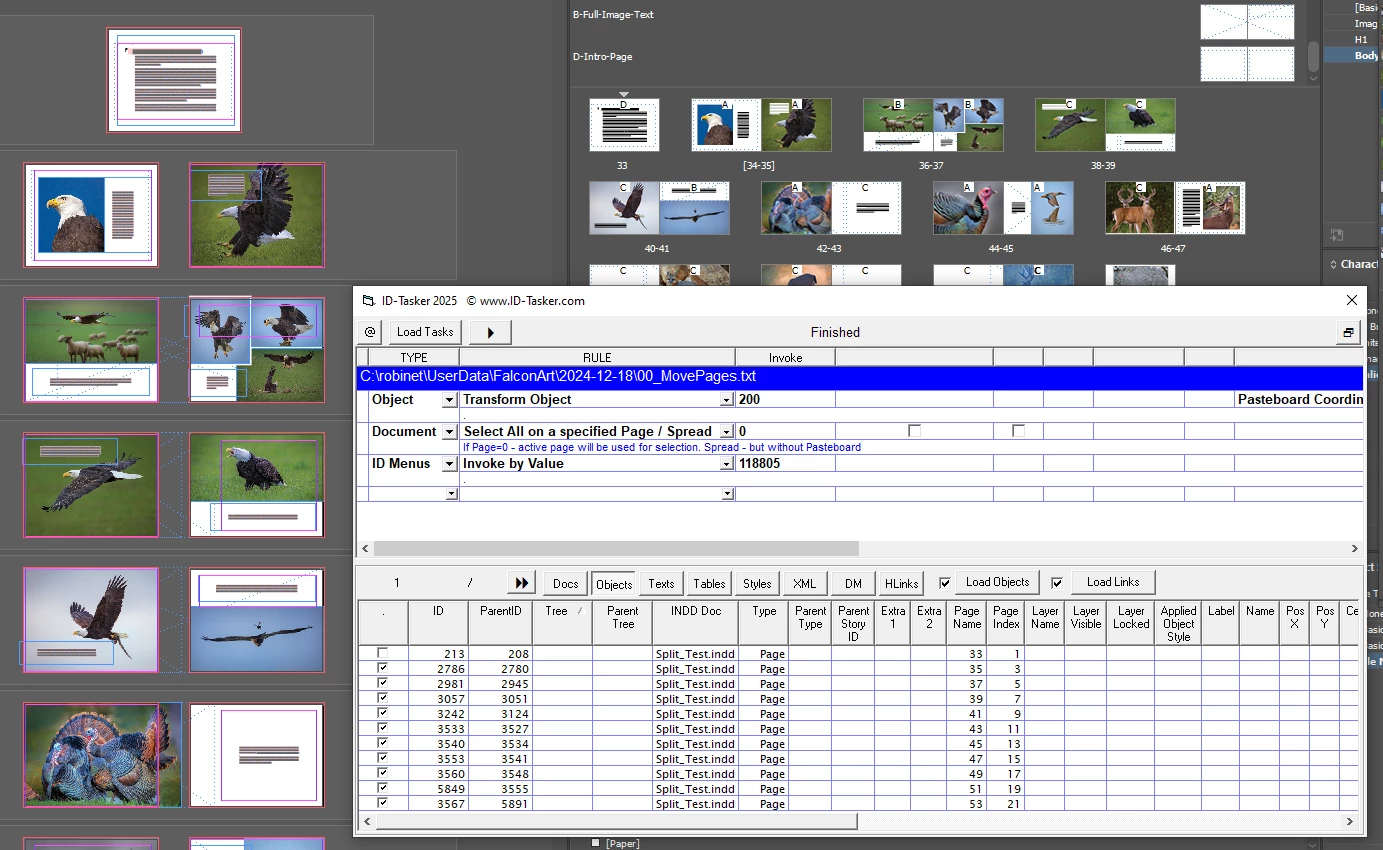Click the ID cell 3567 in the table
The width and height of the screenshot is (1383, 850).
click(x=438, y=804)
